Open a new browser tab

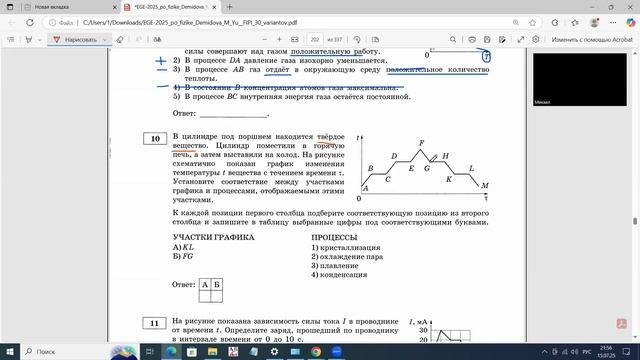tap(230, 7)
